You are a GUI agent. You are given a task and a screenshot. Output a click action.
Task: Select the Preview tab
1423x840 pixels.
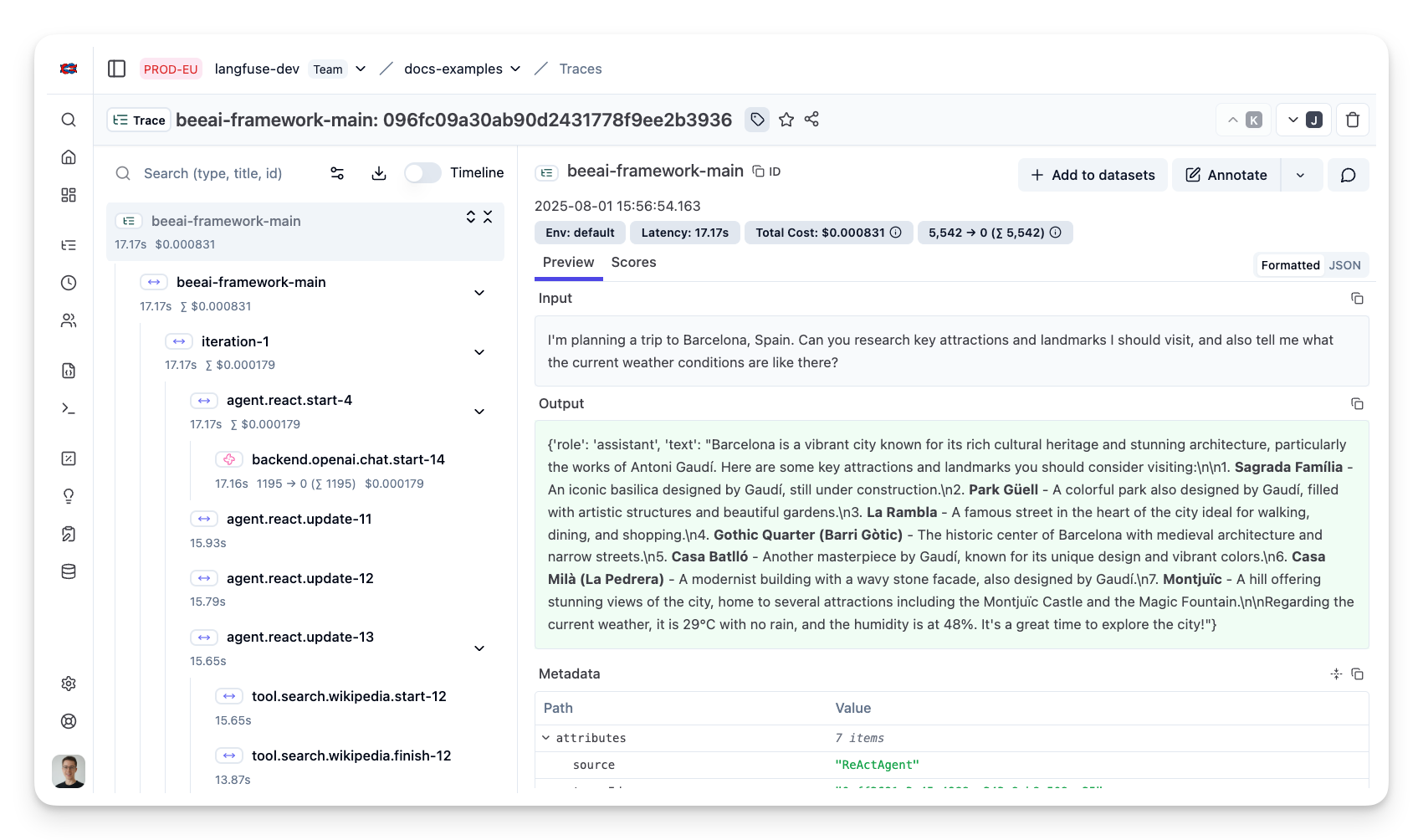(568, 263)
